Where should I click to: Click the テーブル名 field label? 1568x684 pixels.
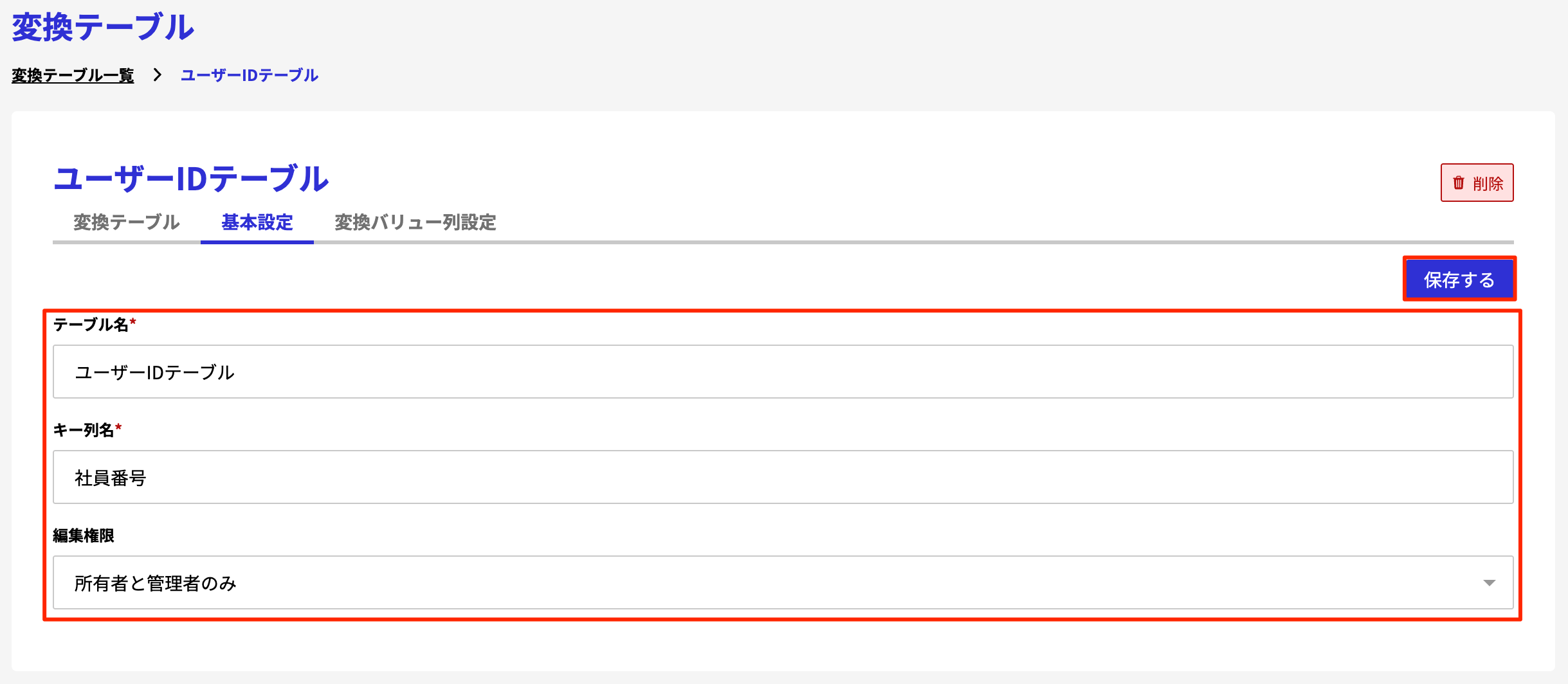91,325
